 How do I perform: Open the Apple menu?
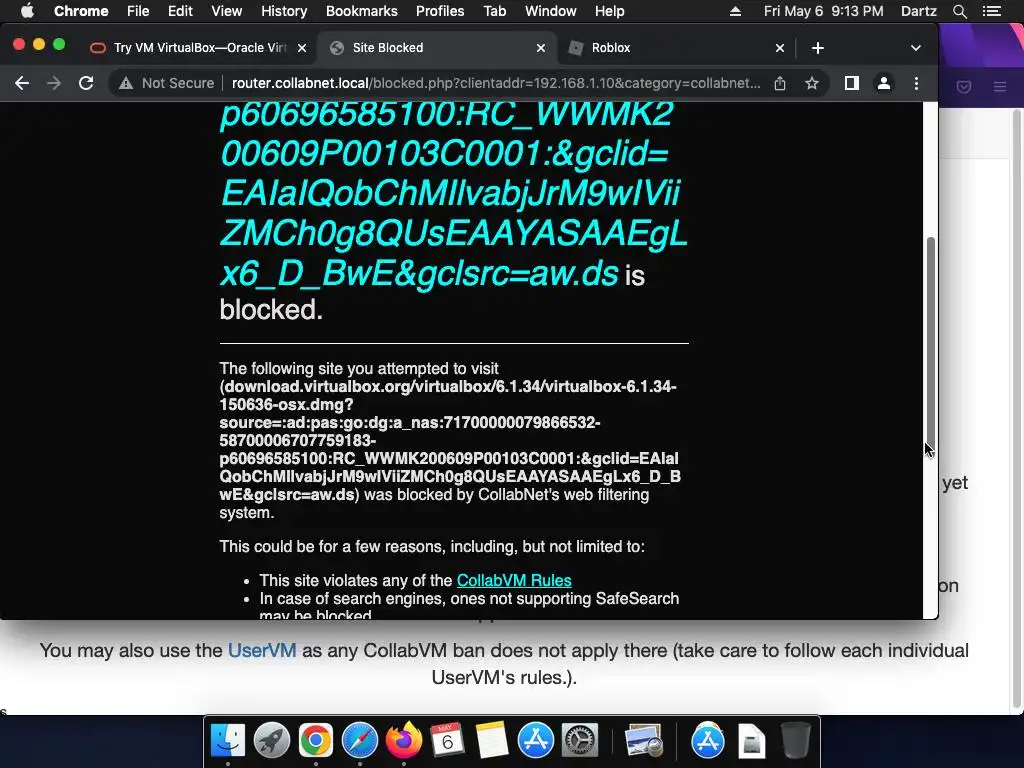pyautogui.click(x=27, y=11)
